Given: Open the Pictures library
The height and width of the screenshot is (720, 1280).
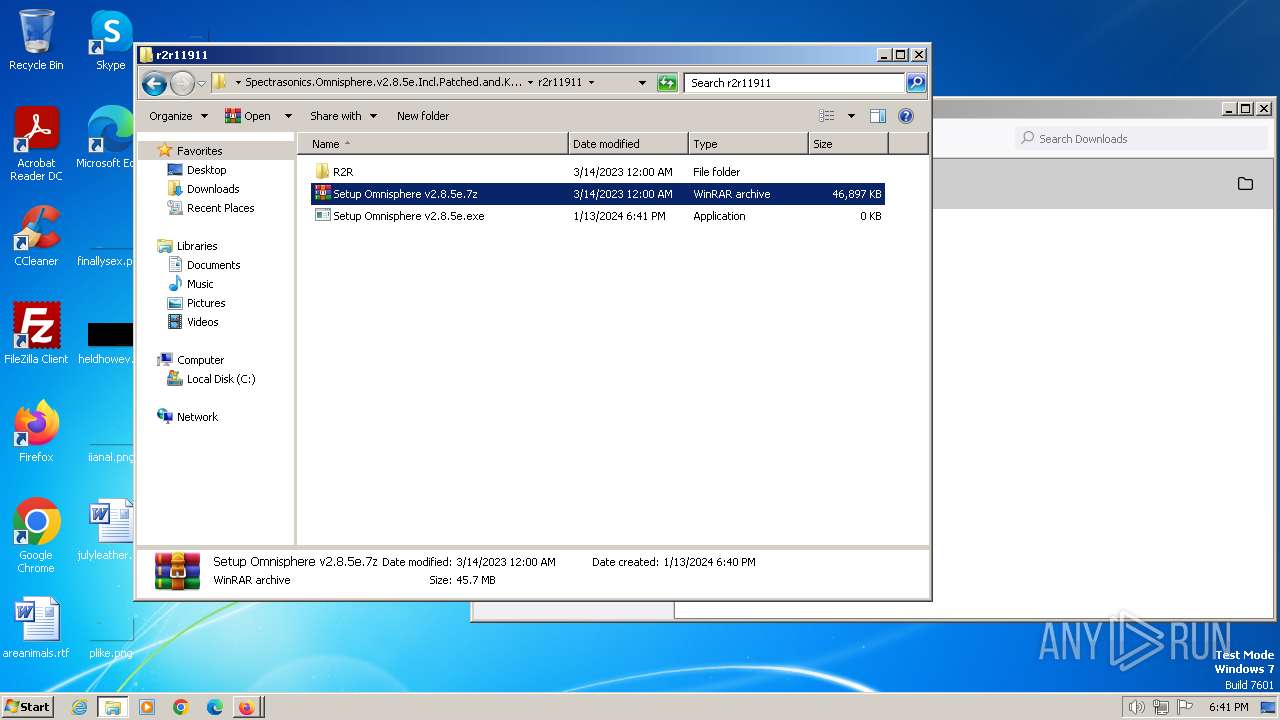Looking at the screenshot, I should tap(206, 303).
